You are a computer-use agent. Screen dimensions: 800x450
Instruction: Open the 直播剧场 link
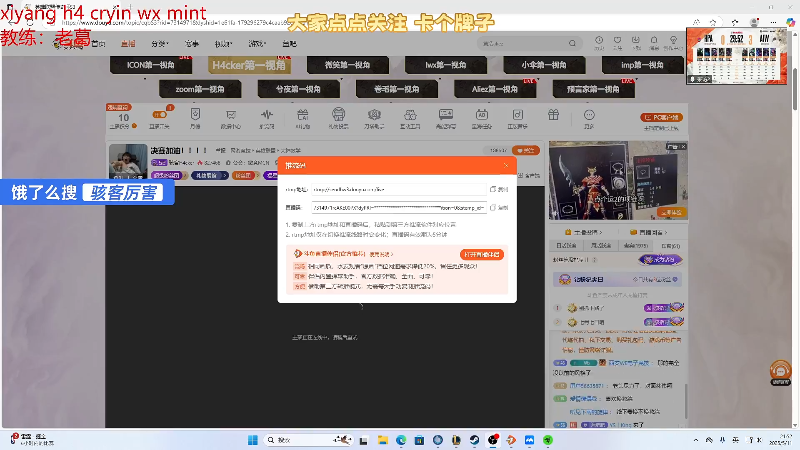tap(649, 232)
